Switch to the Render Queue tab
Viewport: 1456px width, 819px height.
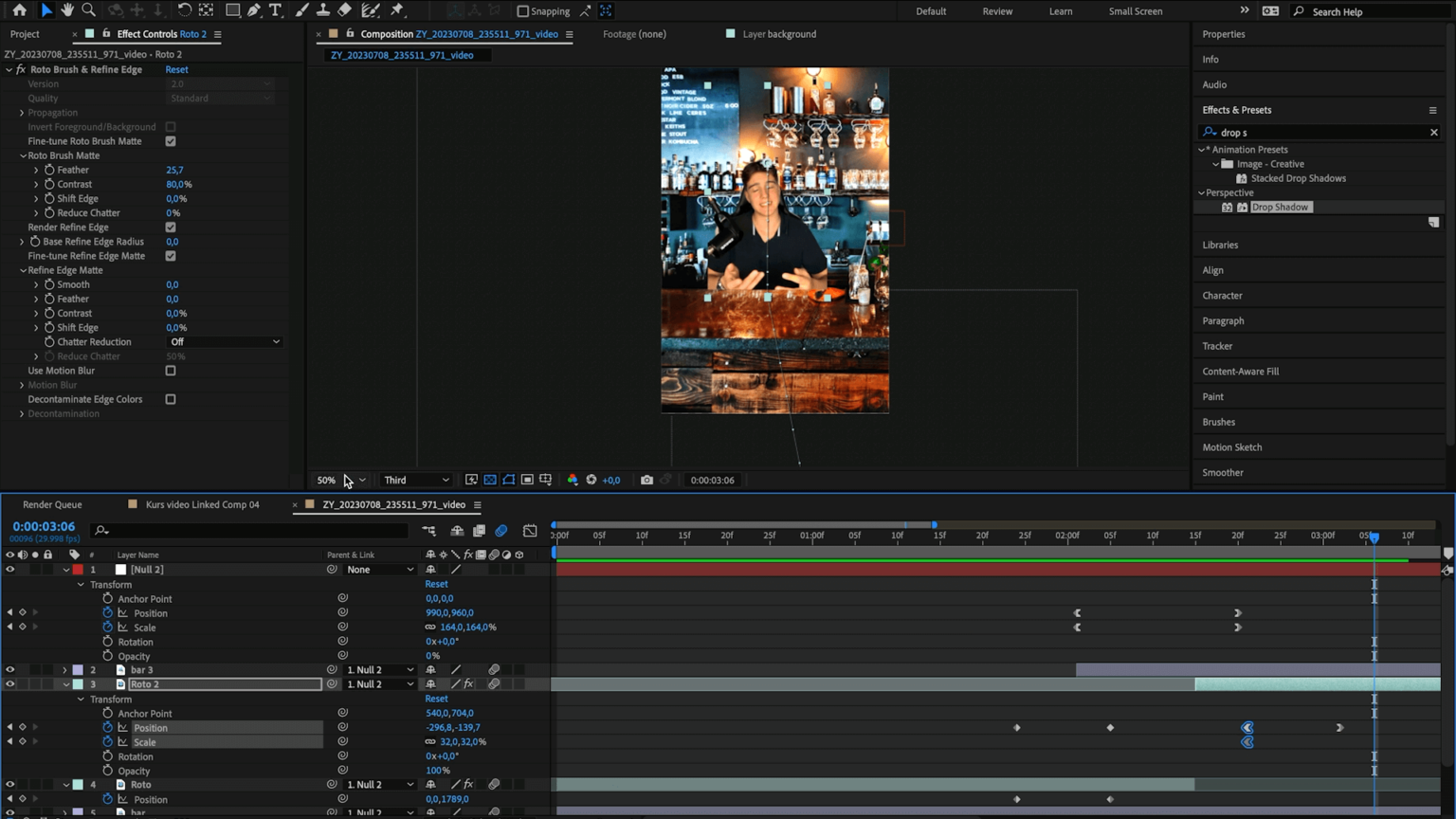point(52,504)
